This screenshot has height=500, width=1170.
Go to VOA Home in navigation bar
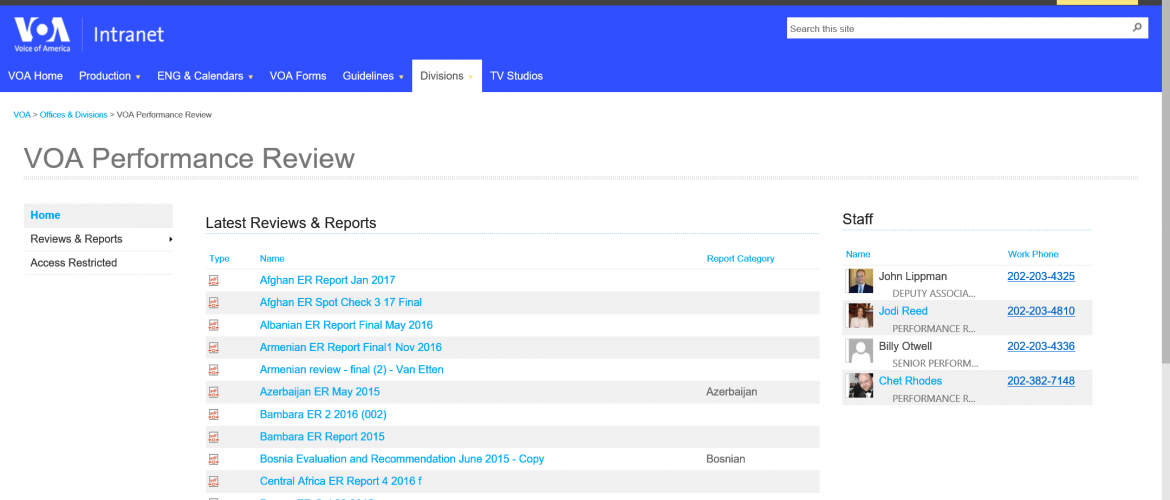pos(35,76)
